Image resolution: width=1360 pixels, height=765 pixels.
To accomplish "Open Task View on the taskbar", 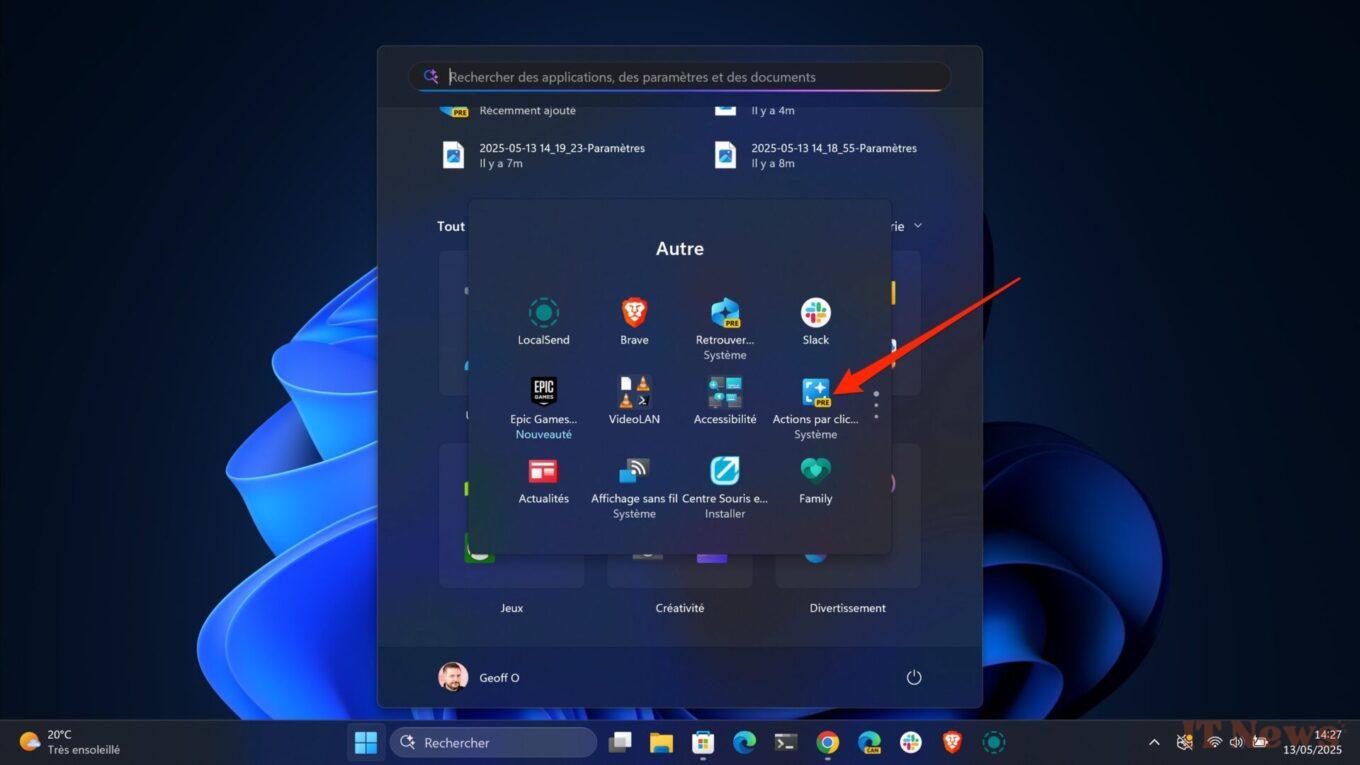I will 620,742.
